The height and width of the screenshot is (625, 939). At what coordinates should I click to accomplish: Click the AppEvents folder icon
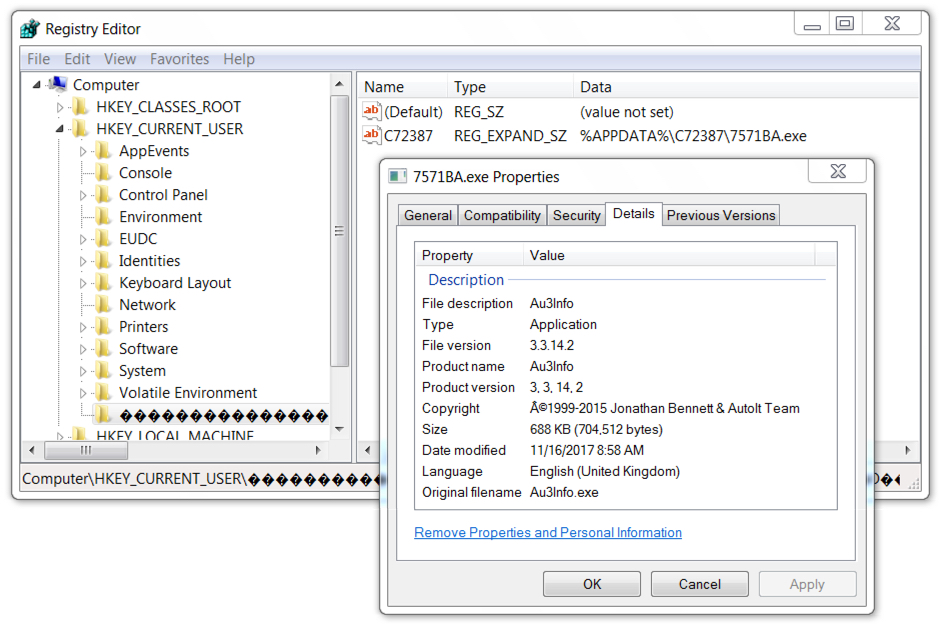103,151
